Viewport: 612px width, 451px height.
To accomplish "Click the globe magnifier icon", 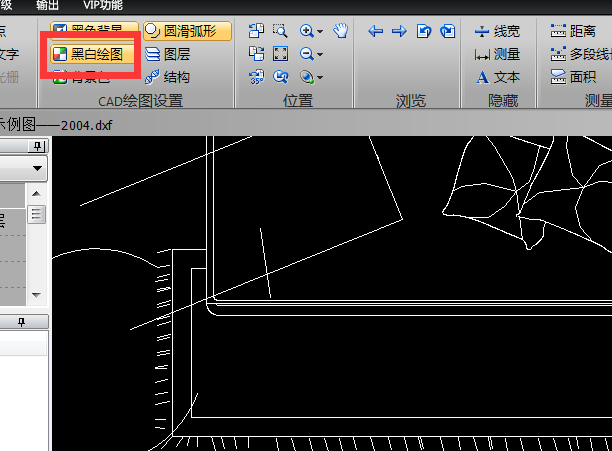I will (307, 77).
